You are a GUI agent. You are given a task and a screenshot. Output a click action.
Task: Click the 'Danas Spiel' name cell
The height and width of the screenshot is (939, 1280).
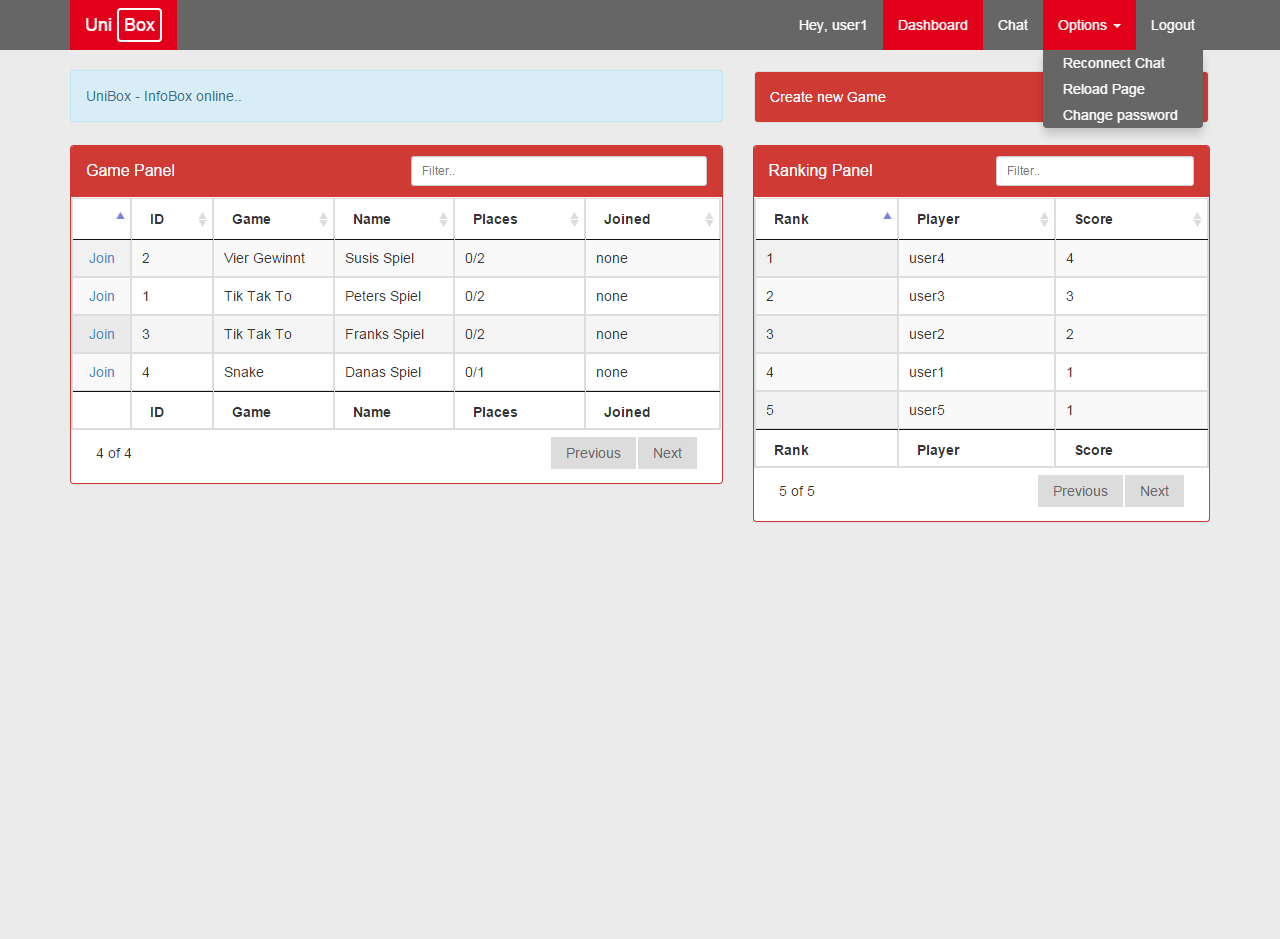tap(394, 372)
